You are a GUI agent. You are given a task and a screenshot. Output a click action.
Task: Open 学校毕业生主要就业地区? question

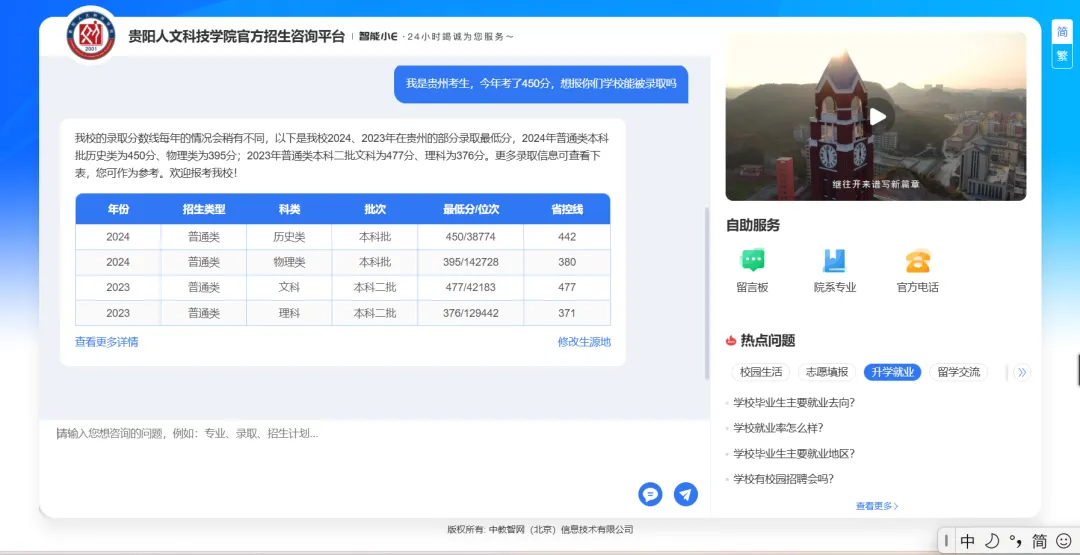coord(793,454)
